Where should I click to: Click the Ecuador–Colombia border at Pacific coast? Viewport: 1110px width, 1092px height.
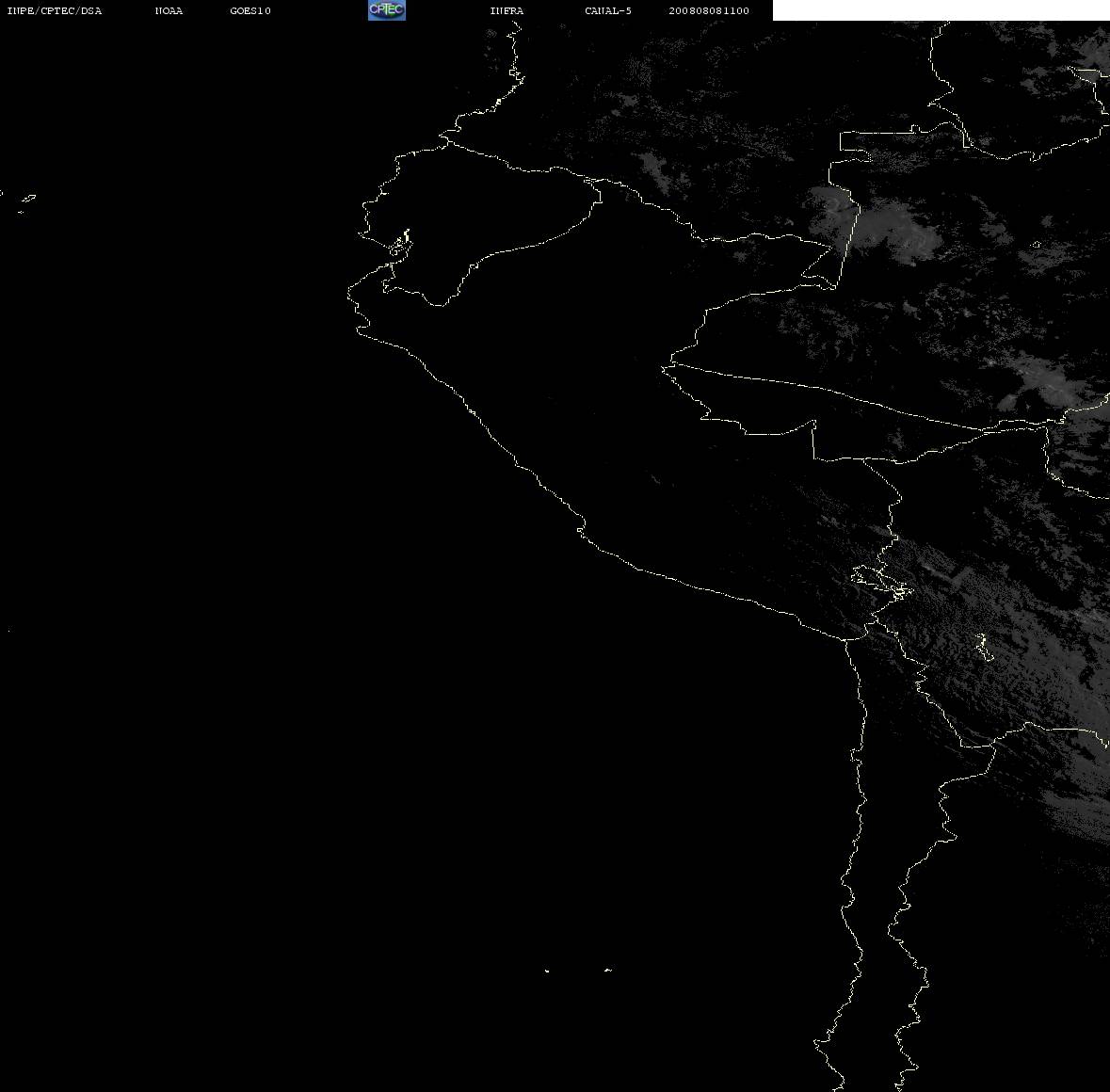click(x=446, y=141)
